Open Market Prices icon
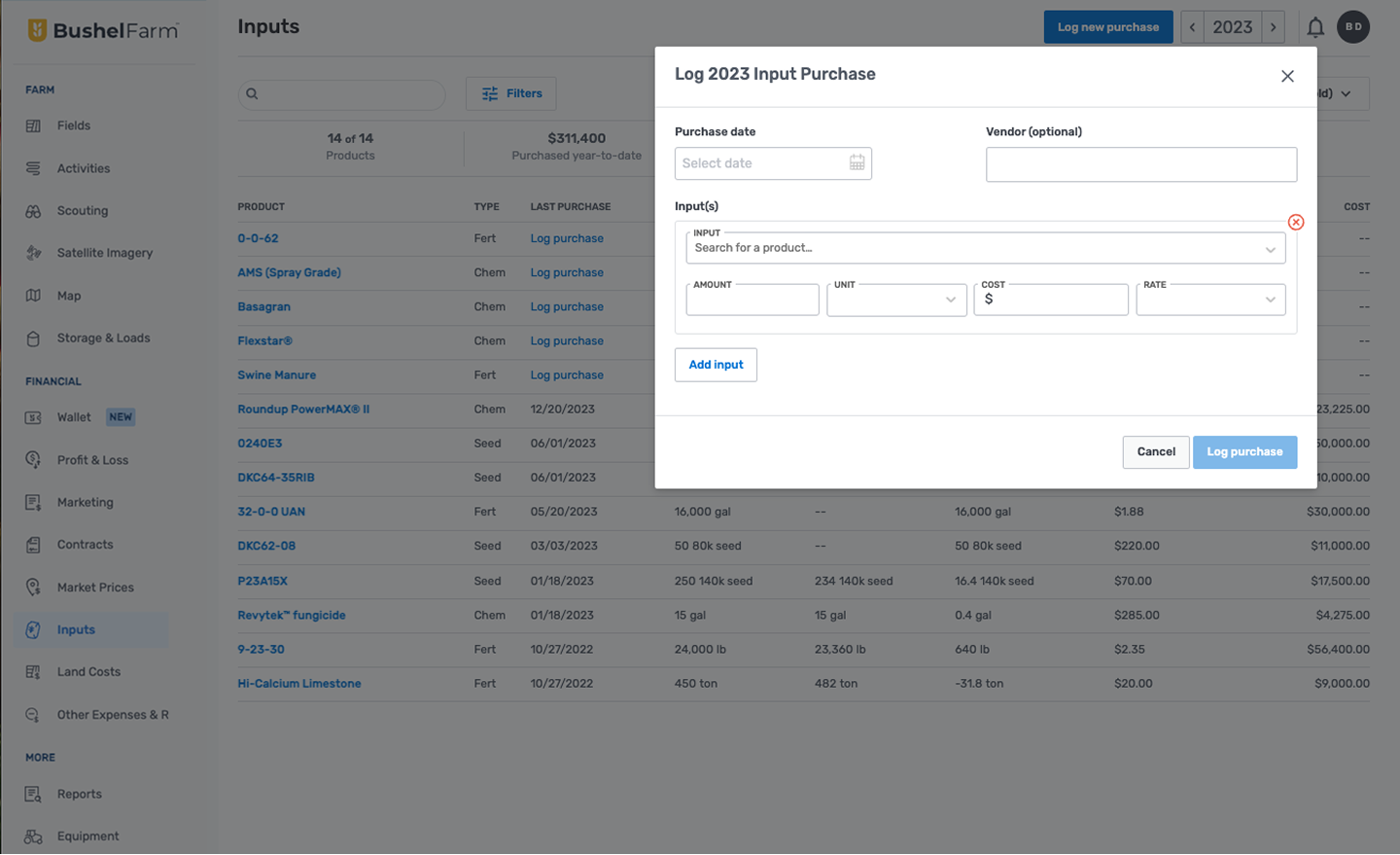The image size is (1400, 855). point(33,588)
